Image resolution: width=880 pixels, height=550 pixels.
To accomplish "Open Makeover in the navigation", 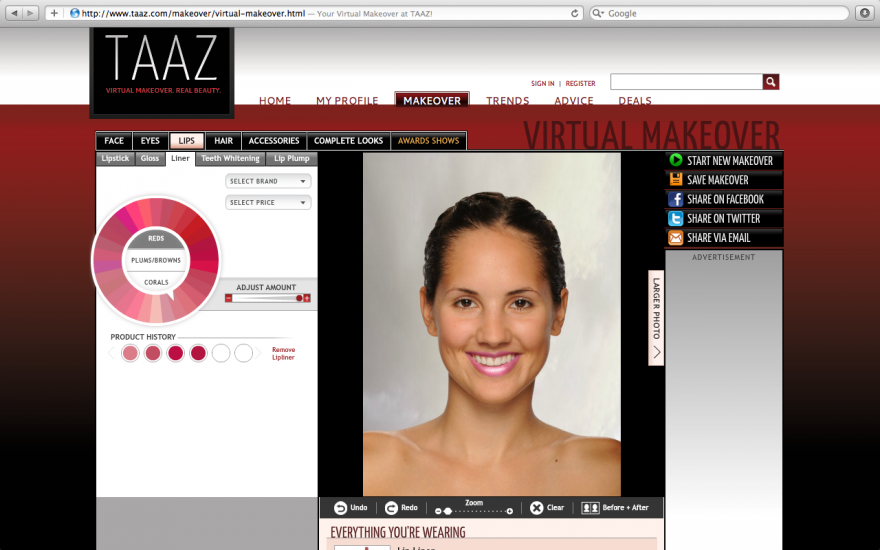I will [432, 100].
